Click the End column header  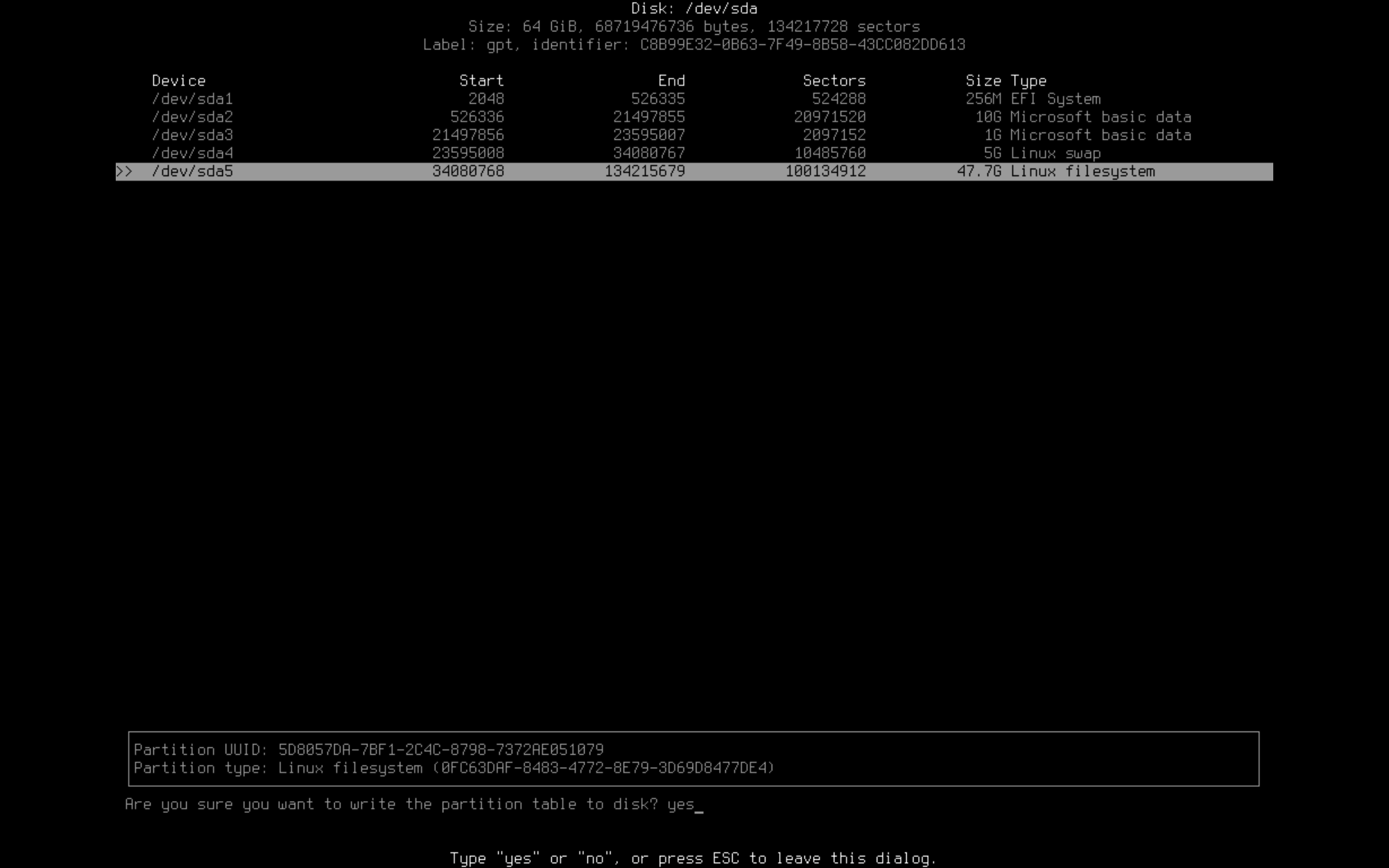point(671,81)
